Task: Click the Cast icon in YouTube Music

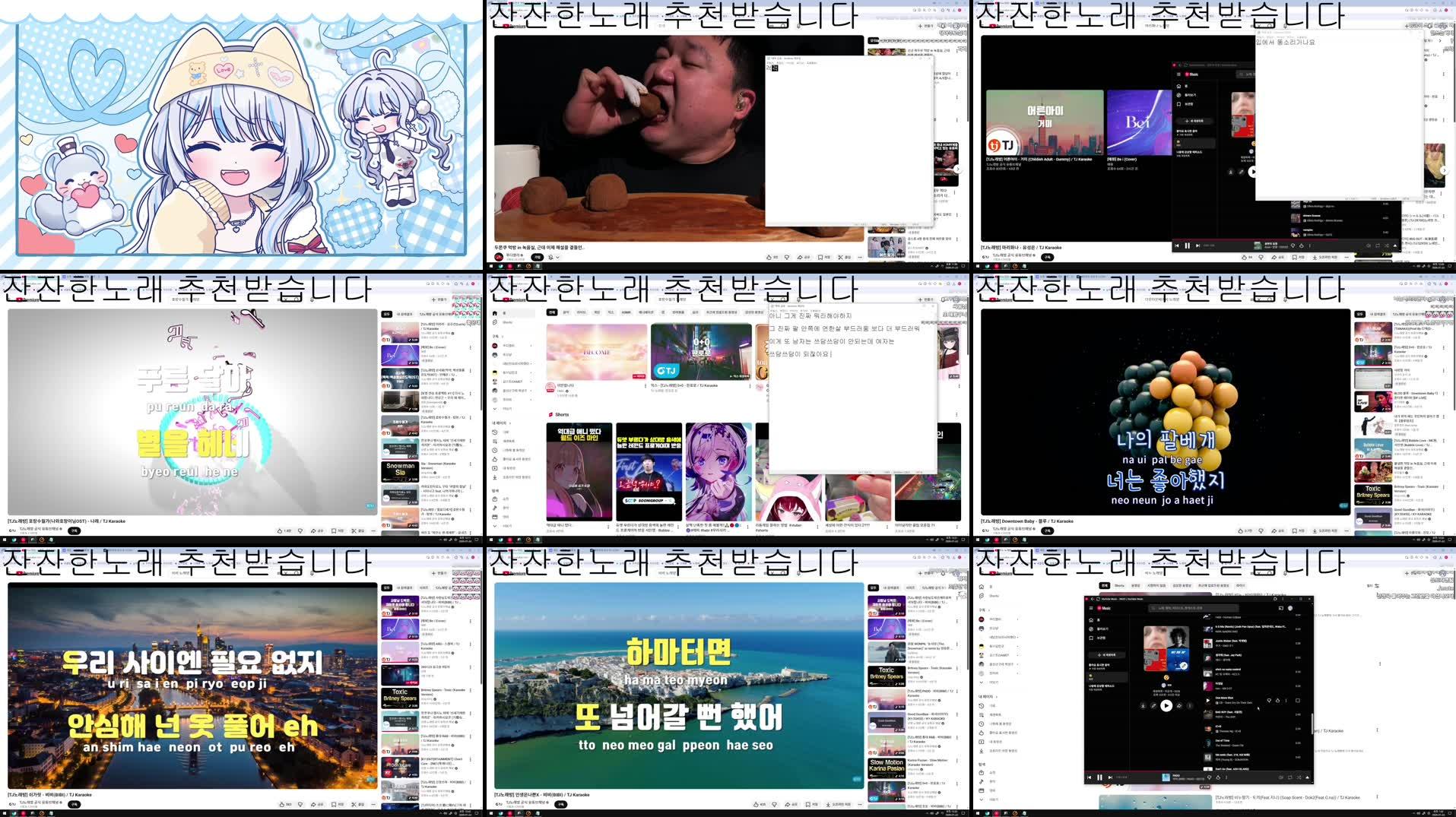Action: [1281, 608]
